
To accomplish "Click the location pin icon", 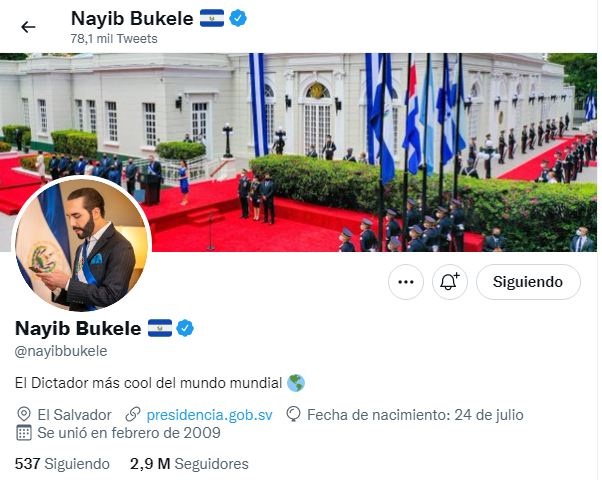I will point(24,415).
